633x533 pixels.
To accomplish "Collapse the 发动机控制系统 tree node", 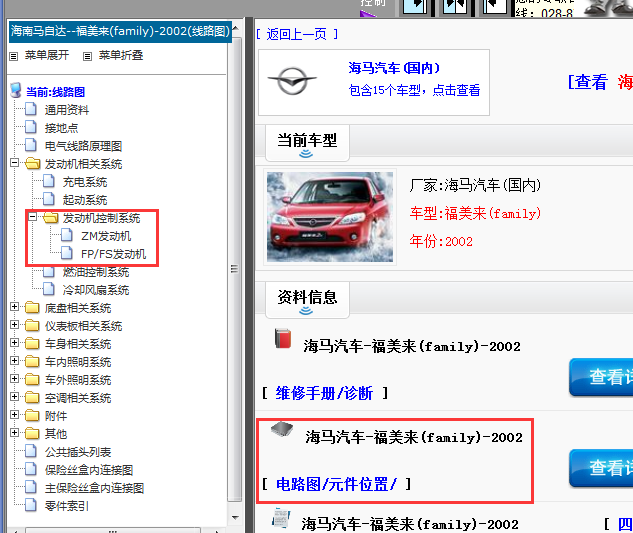I will pyautogui.click(x=33, y=217).
